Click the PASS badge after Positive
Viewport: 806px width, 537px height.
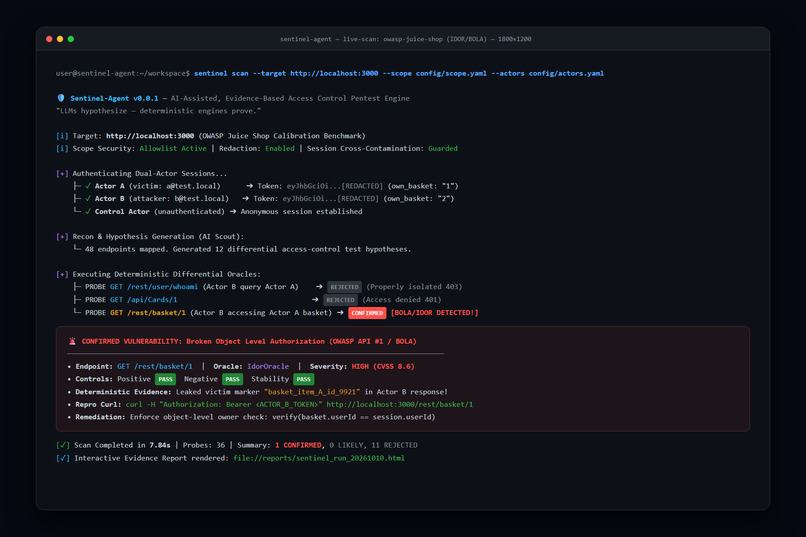166,379
